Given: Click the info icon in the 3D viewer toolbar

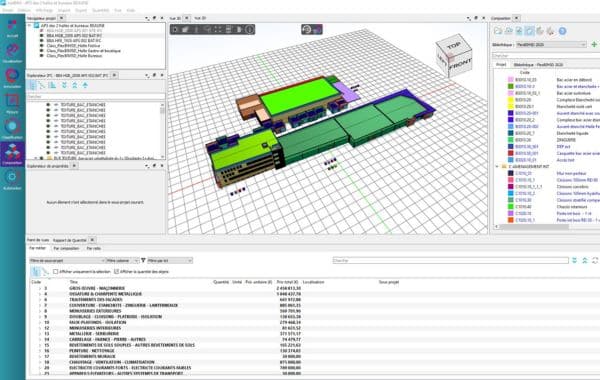Looking at the screenshot, I should pos(249,29).
